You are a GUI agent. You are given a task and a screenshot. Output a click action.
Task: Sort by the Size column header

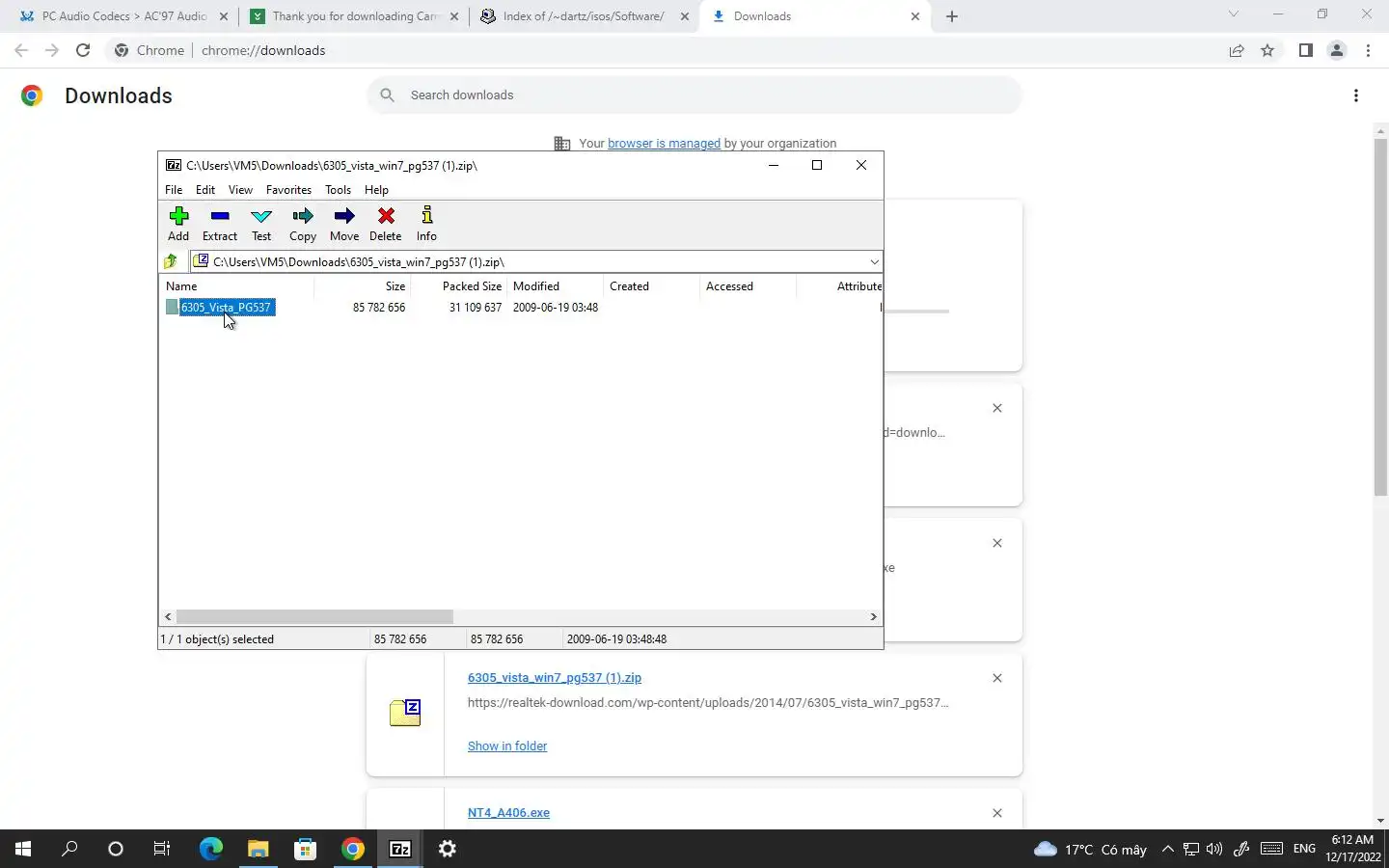362,286
